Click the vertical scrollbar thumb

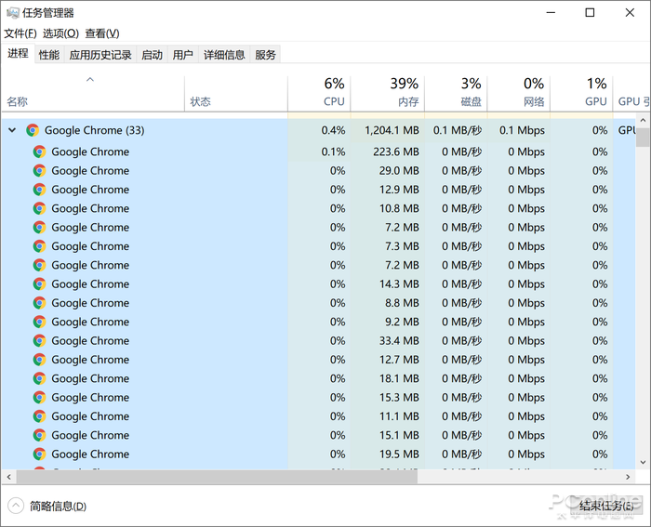(x=643, y=137)
